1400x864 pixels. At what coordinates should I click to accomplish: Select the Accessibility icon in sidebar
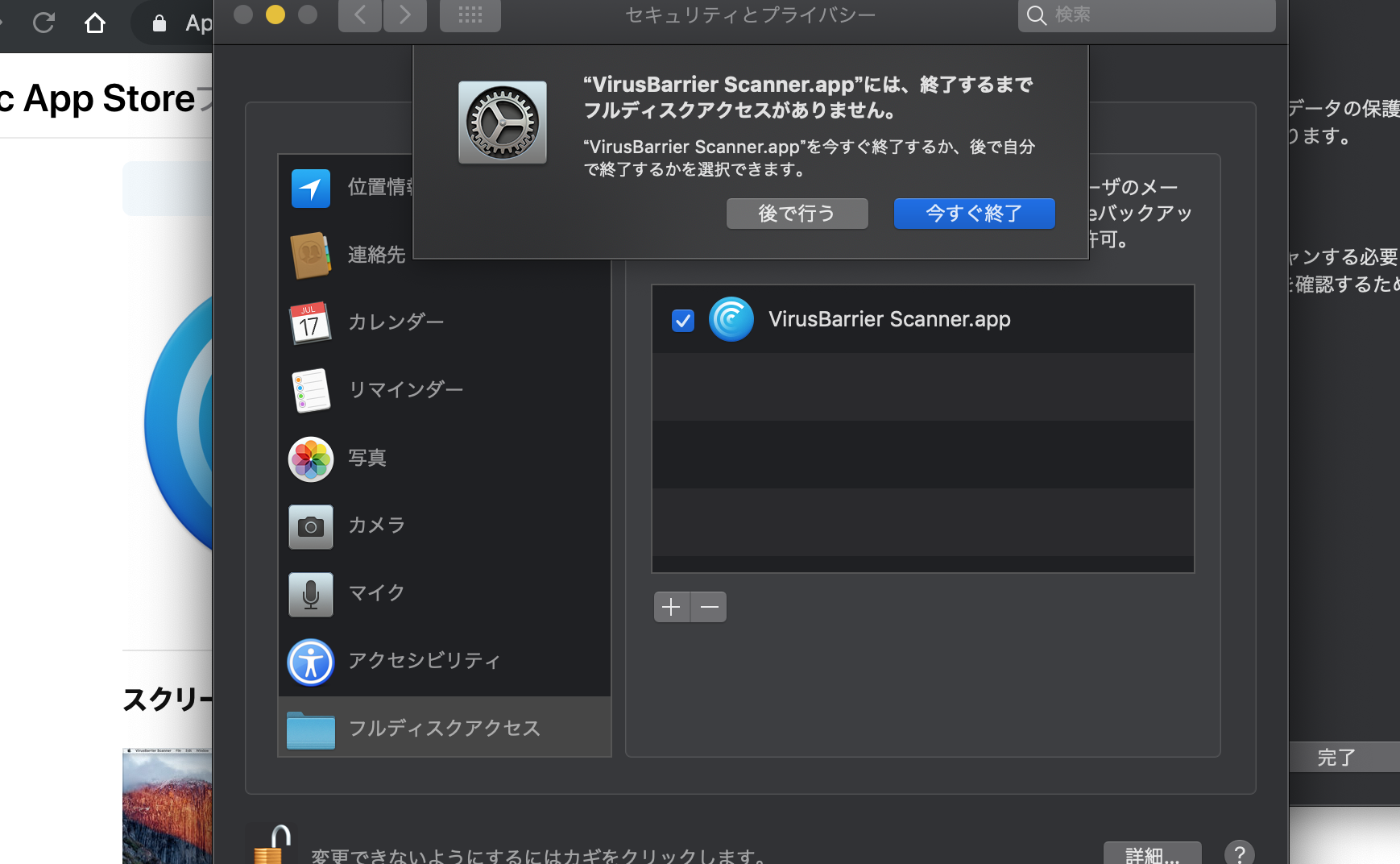pos(311,662)
